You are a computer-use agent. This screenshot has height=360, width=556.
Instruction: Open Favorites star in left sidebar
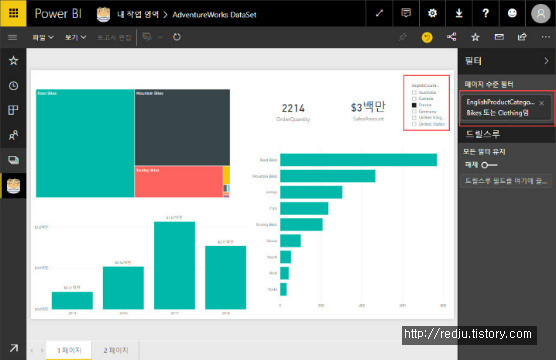(x=13, y=61)
